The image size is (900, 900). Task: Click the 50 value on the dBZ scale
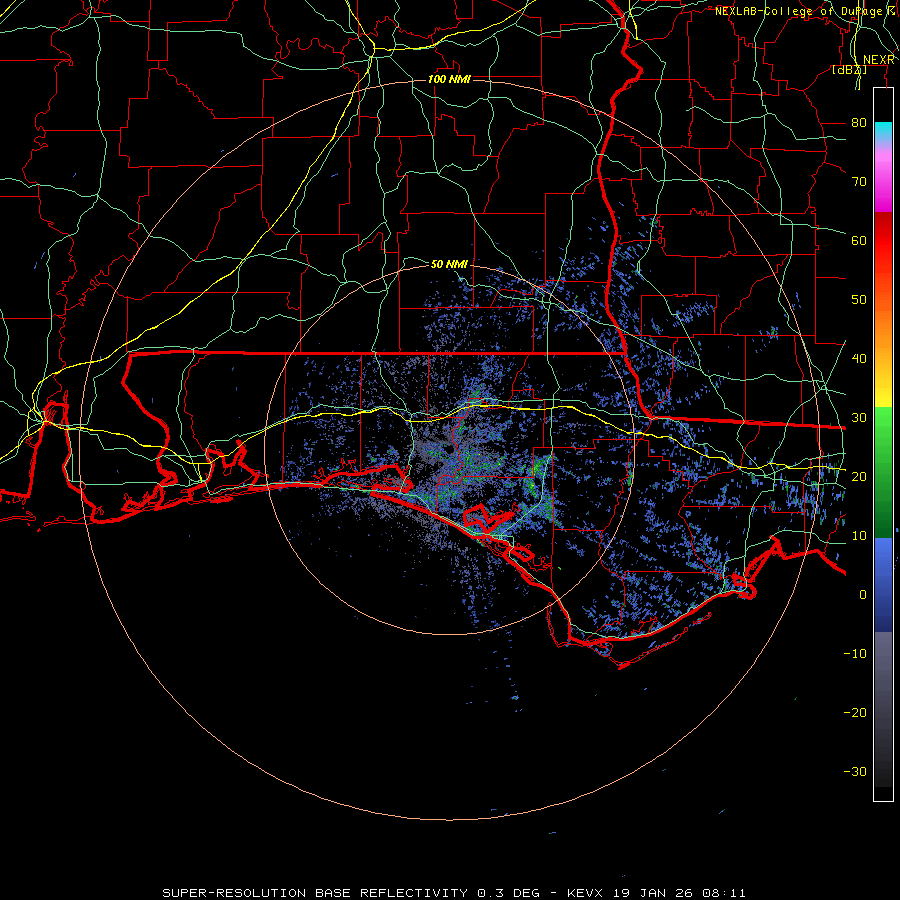(859, 300)
